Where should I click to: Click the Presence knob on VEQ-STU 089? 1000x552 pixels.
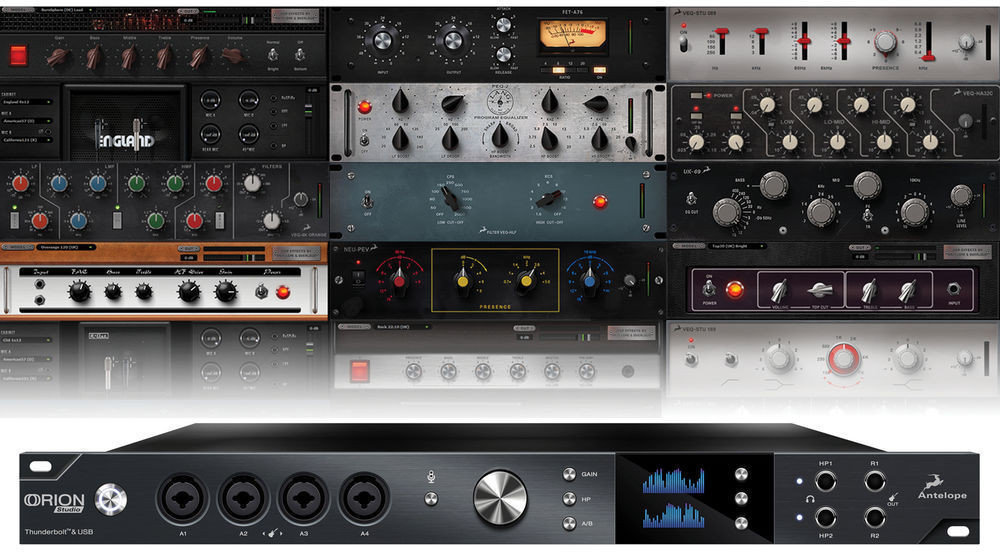[x=885, y=41]
